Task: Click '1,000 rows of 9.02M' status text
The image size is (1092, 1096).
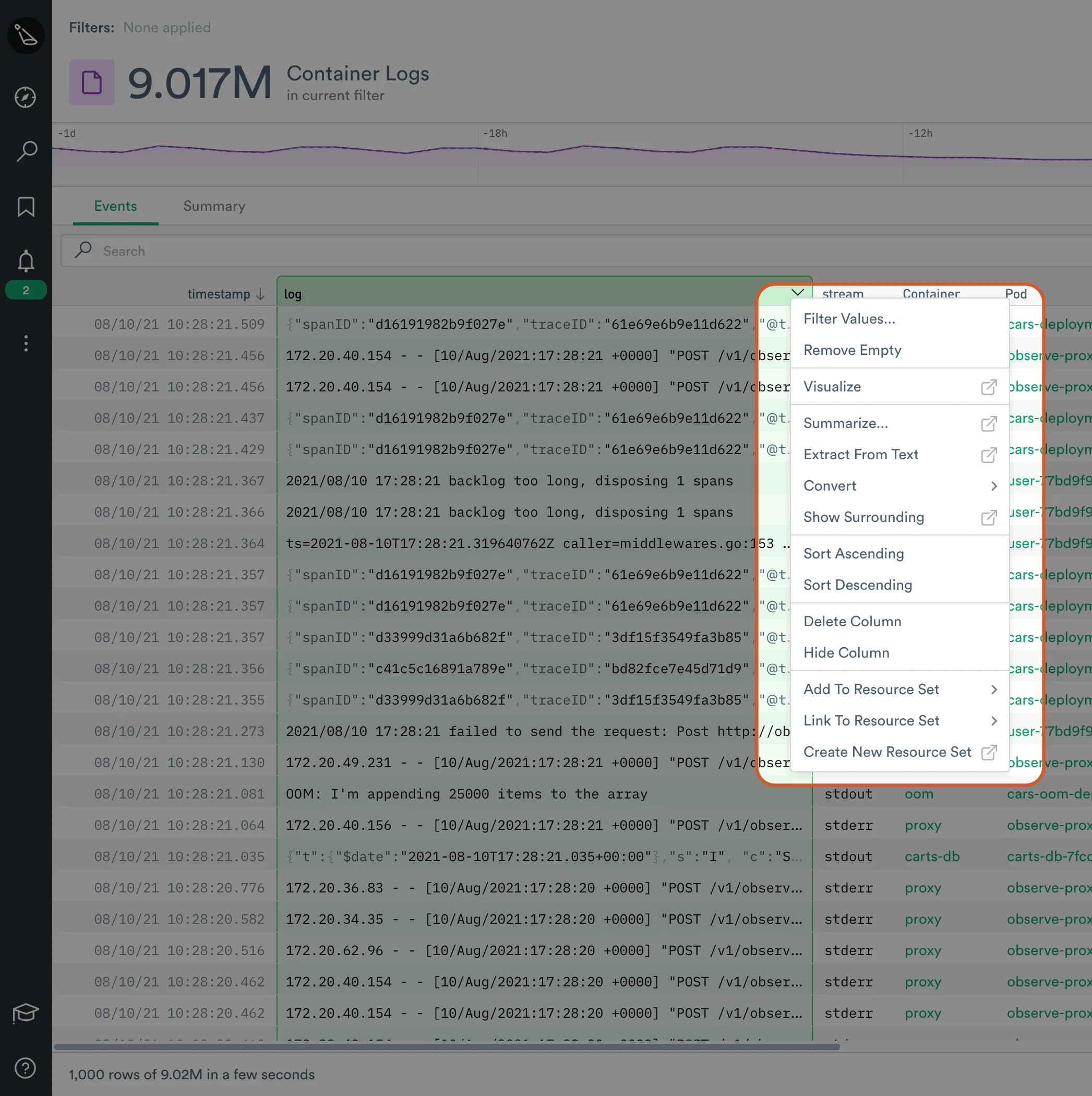Action: pyautogui.click(x=191, y=1075)
